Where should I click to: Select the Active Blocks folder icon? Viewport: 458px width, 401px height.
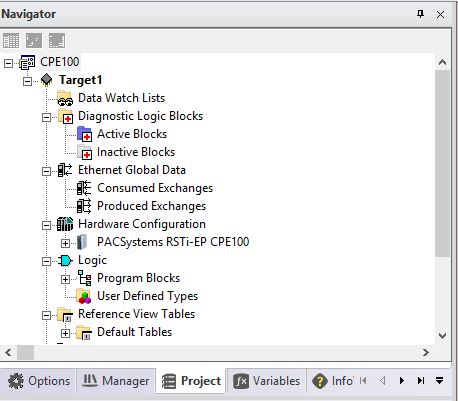coord(84,134)
